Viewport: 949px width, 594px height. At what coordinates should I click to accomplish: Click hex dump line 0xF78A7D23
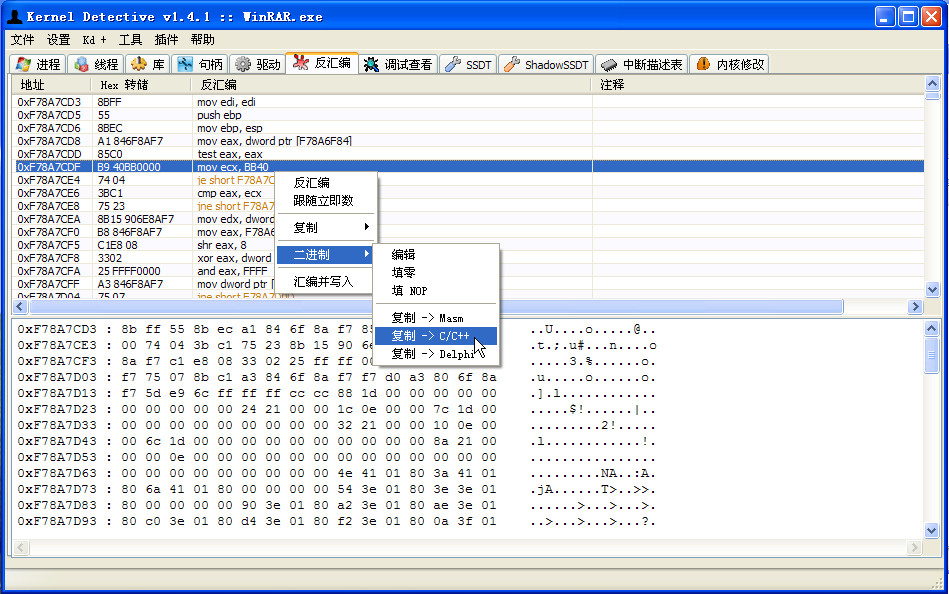(x=337, y=409)
